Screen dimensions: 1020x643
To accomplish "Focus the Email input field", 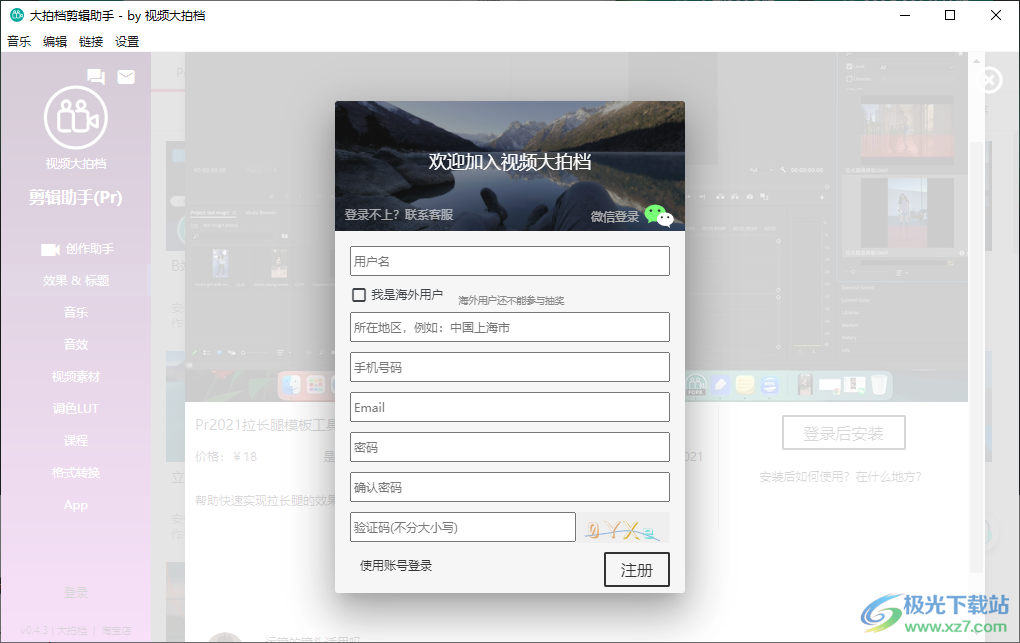I will (509, 407).
